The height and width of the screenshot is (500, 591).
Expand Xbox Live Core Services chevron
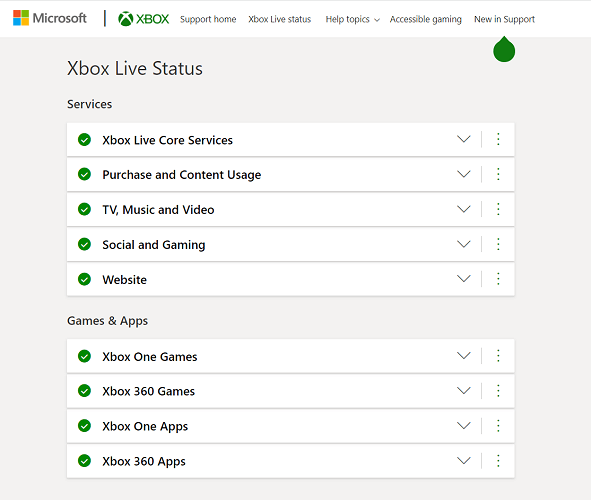(464, 139)
